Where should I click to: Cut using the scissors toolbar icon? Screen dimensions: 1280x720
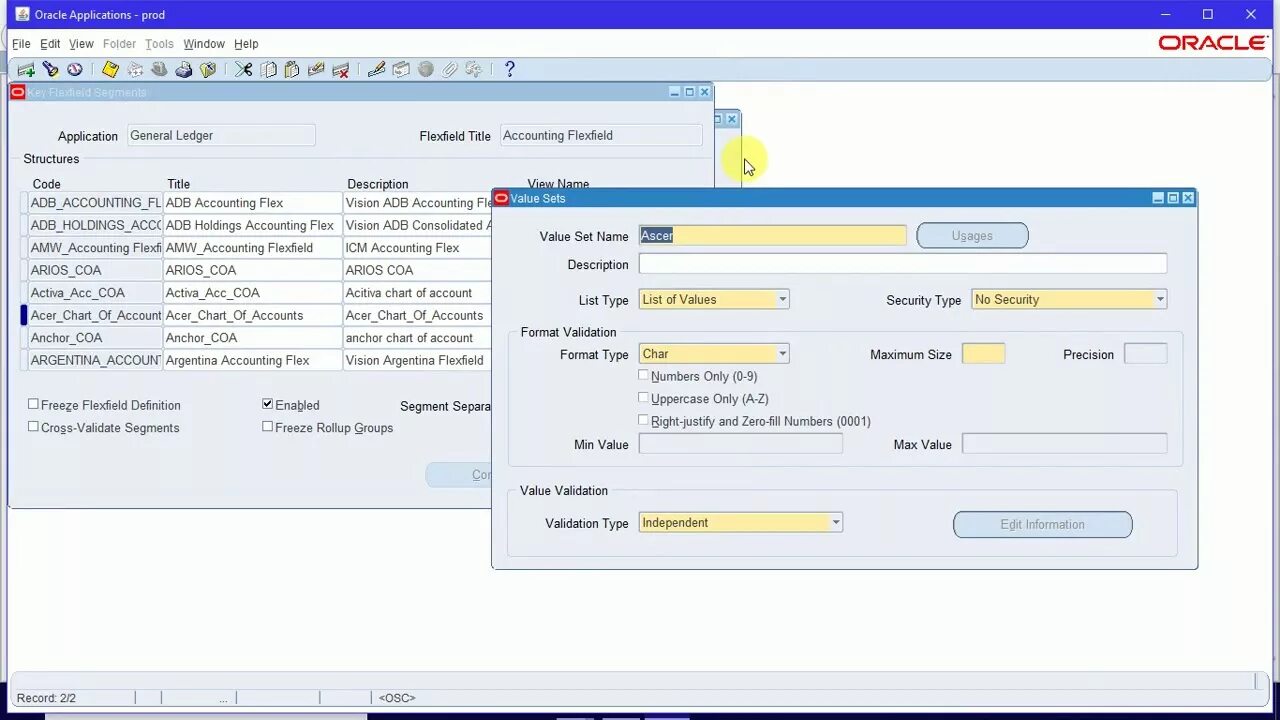(243, 69)
